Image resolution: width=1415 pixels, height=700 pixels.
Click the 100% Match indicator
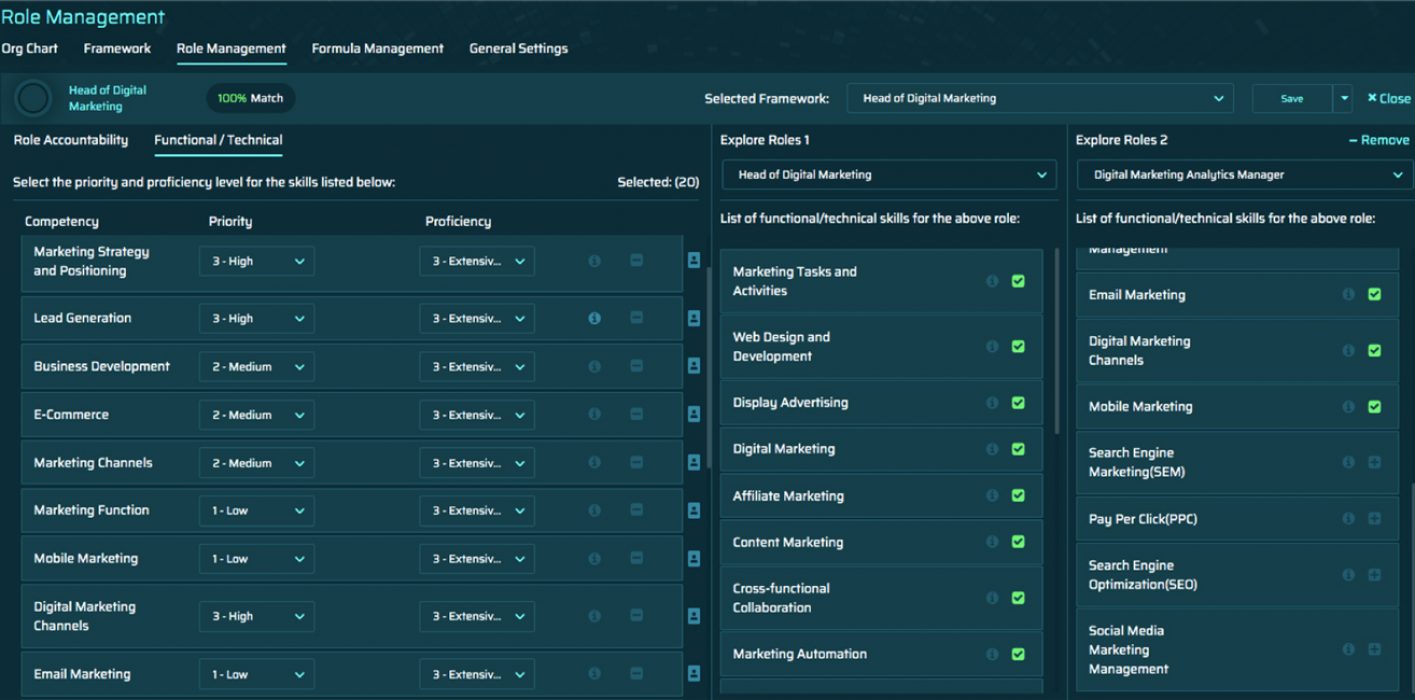tap(248, 98)
